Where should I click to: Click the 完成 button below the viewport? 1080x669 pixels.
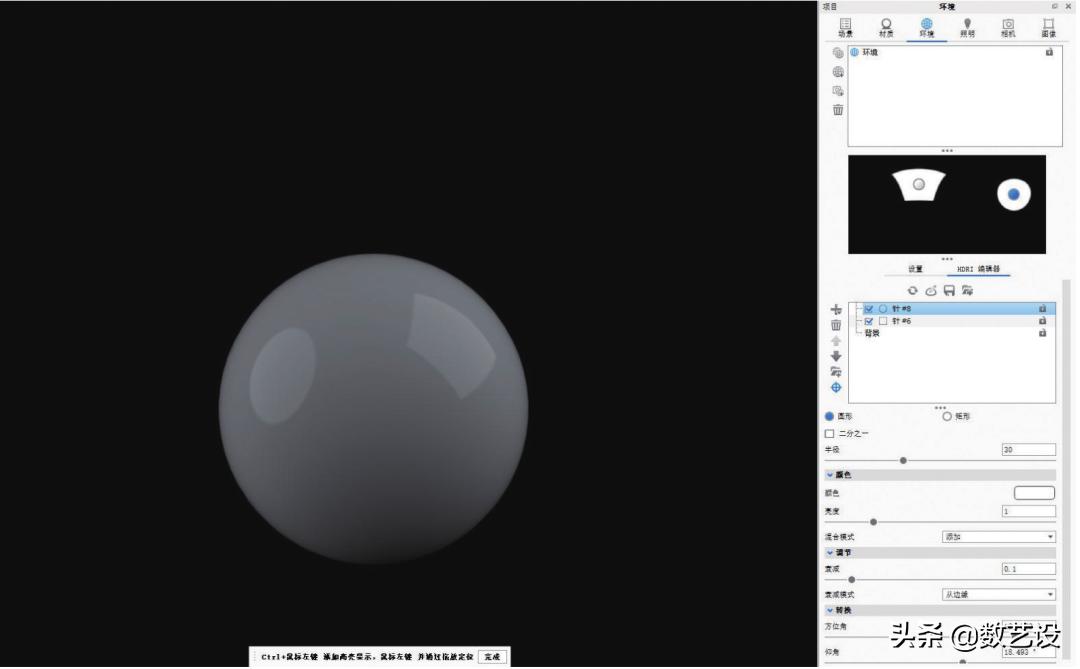(491, 657)
